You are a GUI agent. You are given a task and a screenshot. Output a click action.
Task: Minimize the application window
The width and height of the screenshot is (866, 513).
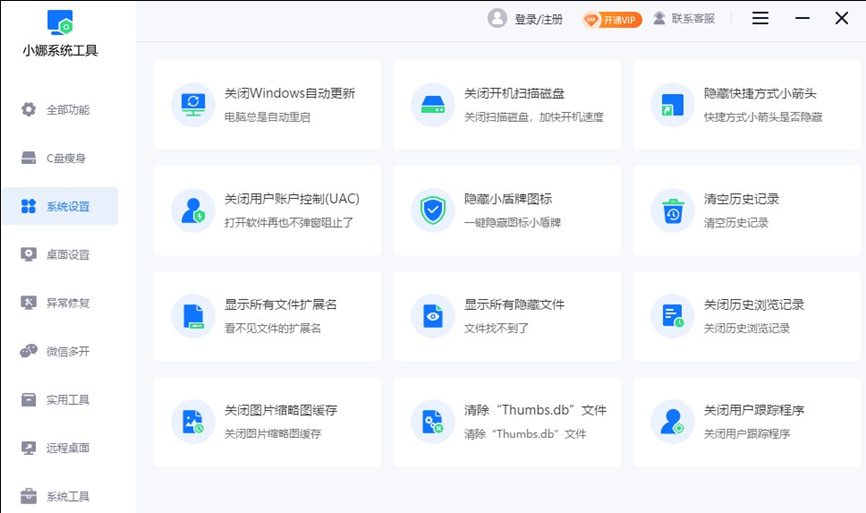802,18
